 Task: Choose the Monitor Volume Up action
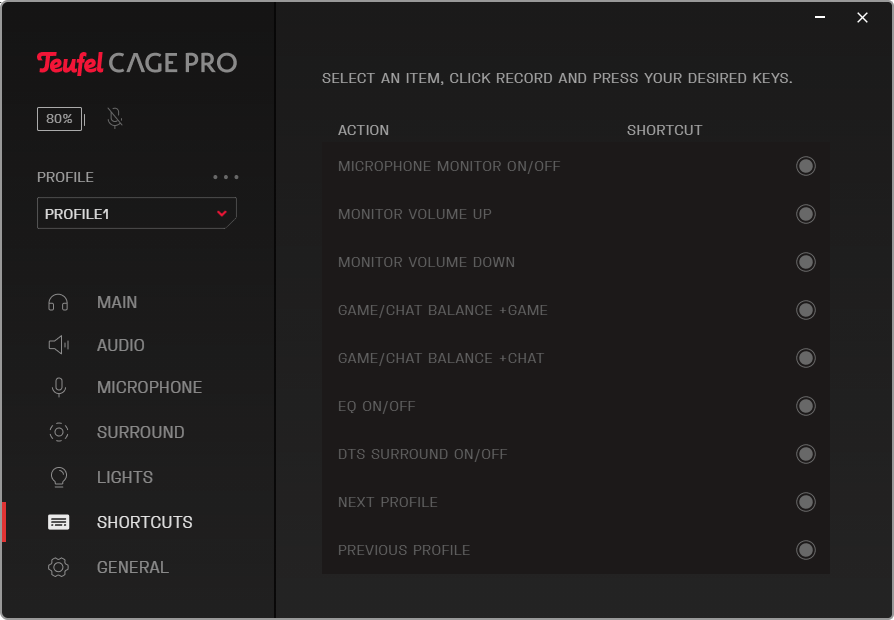pyautogui.click(x=415, y=214)
